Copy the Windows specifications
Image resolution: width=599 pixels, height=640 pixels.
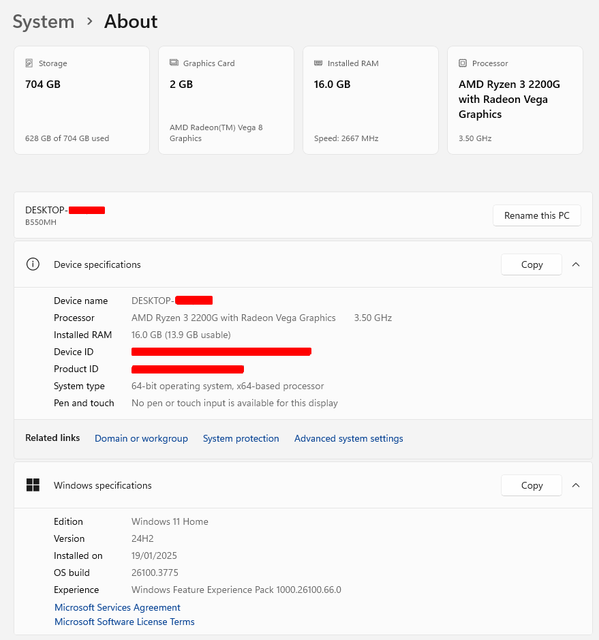click(531, 485)
